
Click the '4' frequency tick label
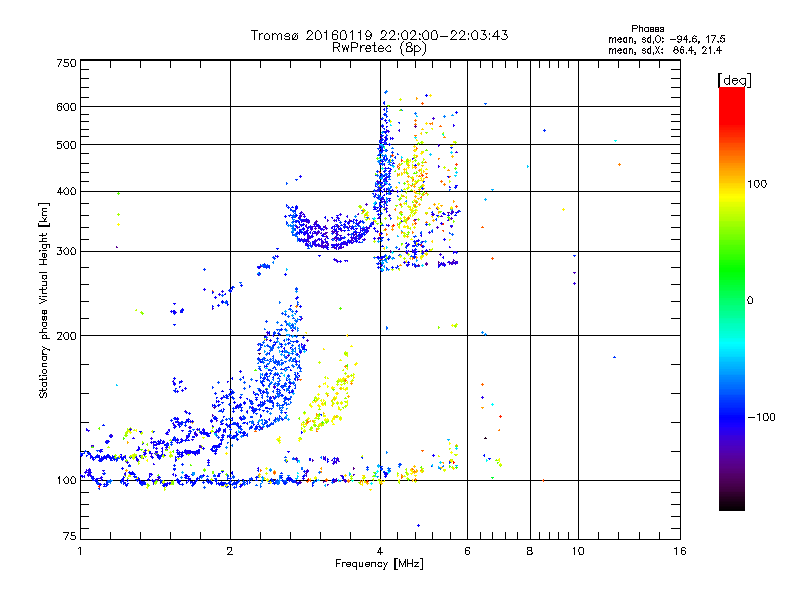[x=380, y=551]
